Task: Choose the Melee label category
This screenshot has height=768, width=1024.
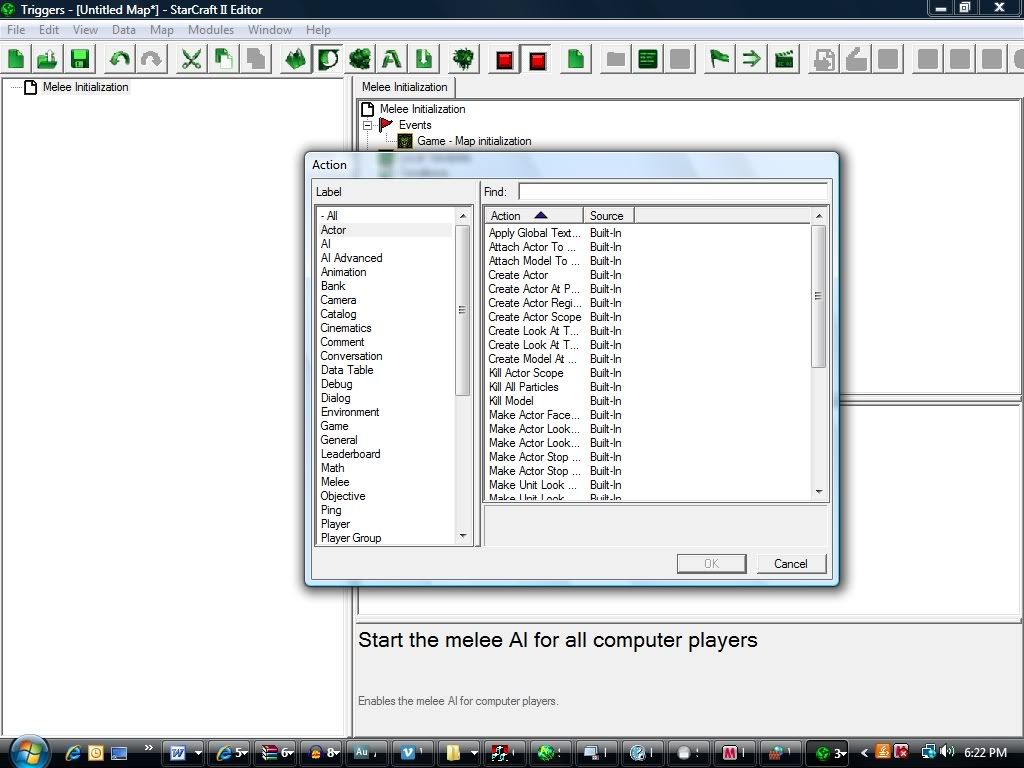Action: tap(335, 482)
